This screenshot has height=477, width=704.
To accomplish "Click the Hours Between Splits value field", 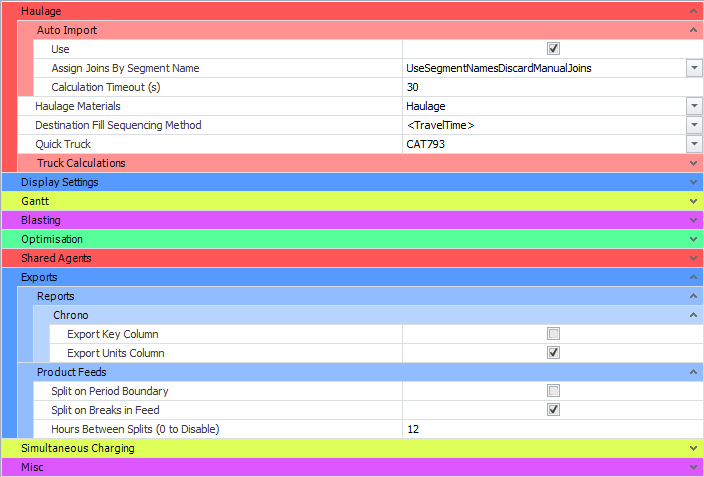I will (550, 429).
